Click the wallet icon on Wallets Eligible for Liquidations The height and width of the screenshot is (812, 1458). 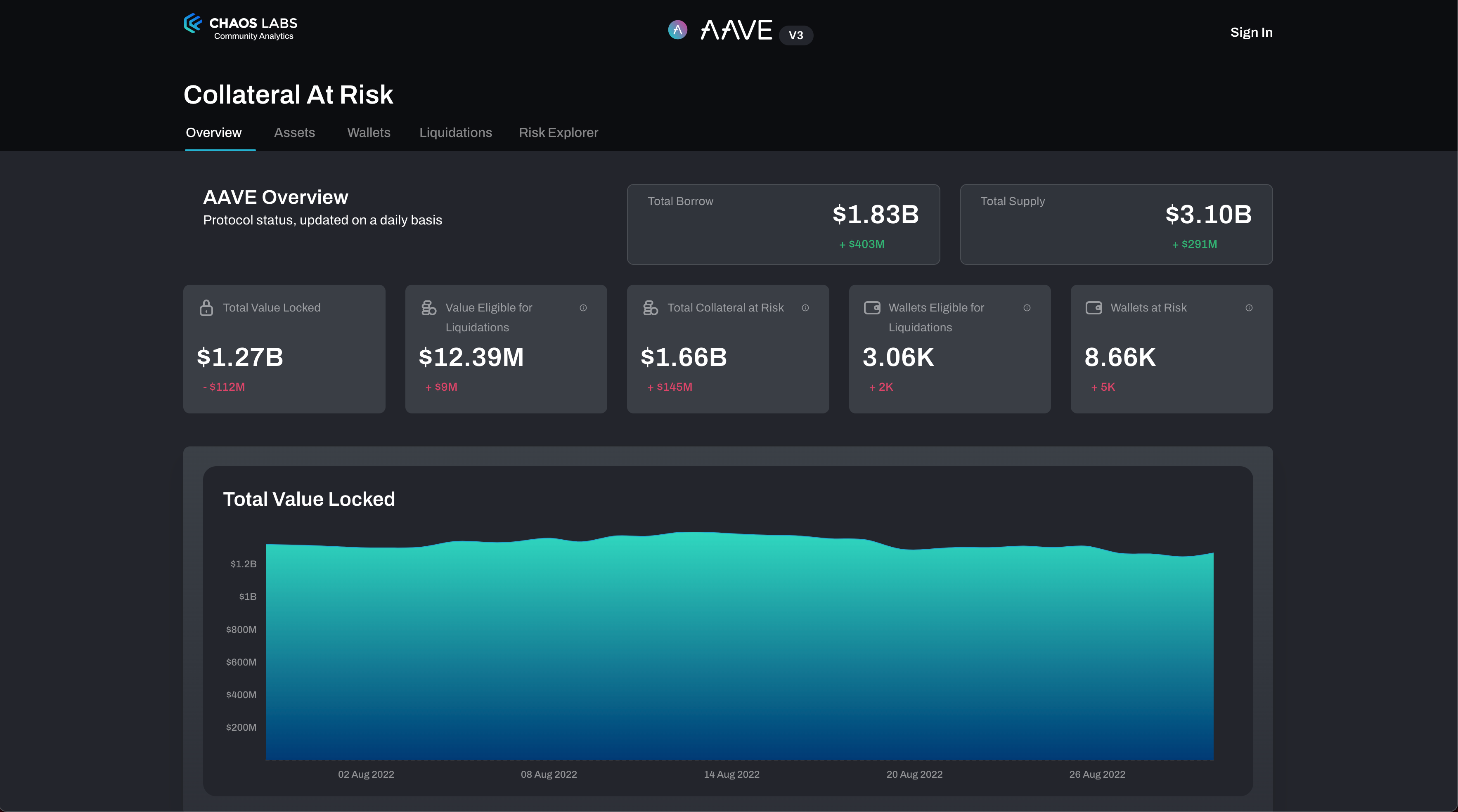872,308
